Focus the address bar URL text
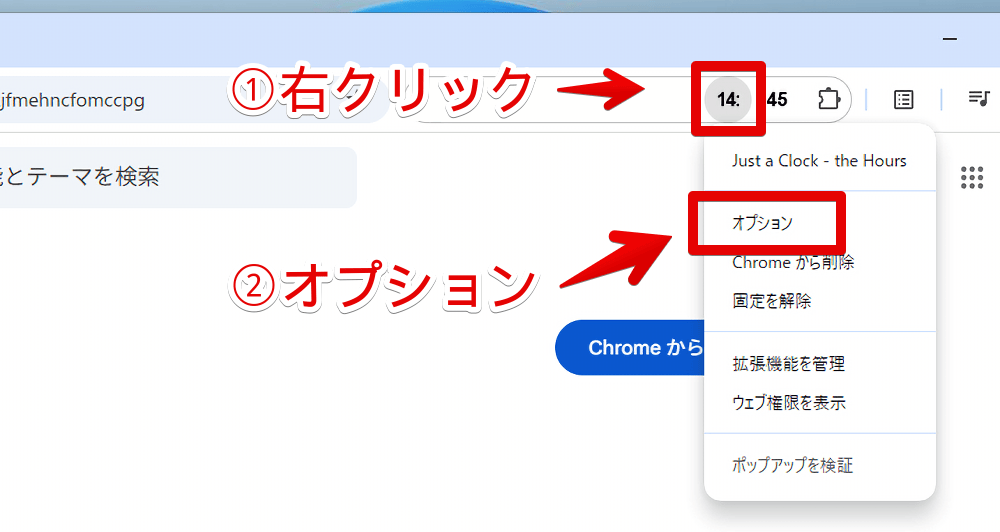Image resolution: width=1000 pixels, height=532 pixels. coord(75,100)
